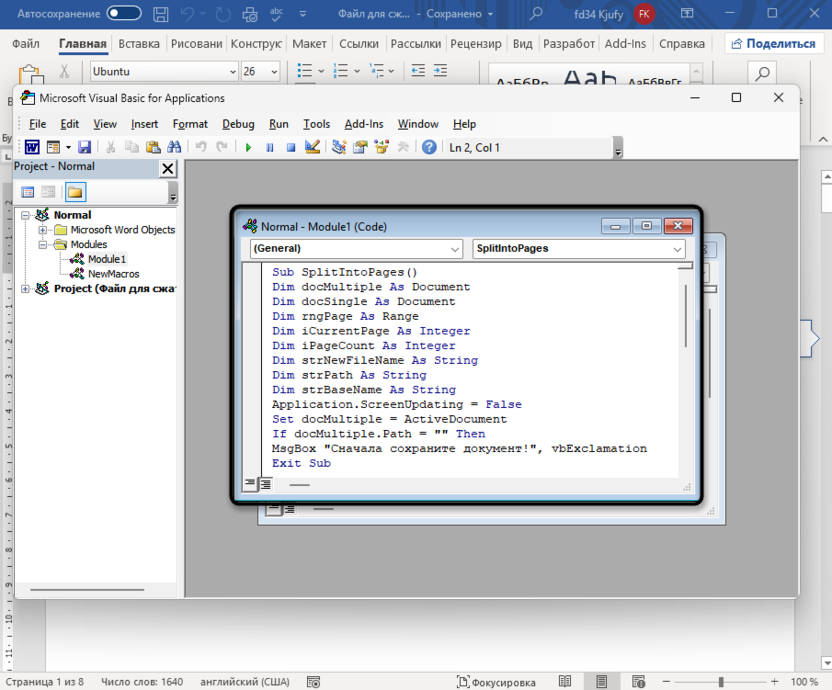Open the (General) object dropdown
This screenshot has height=690, width=832.
coord(356,248)
